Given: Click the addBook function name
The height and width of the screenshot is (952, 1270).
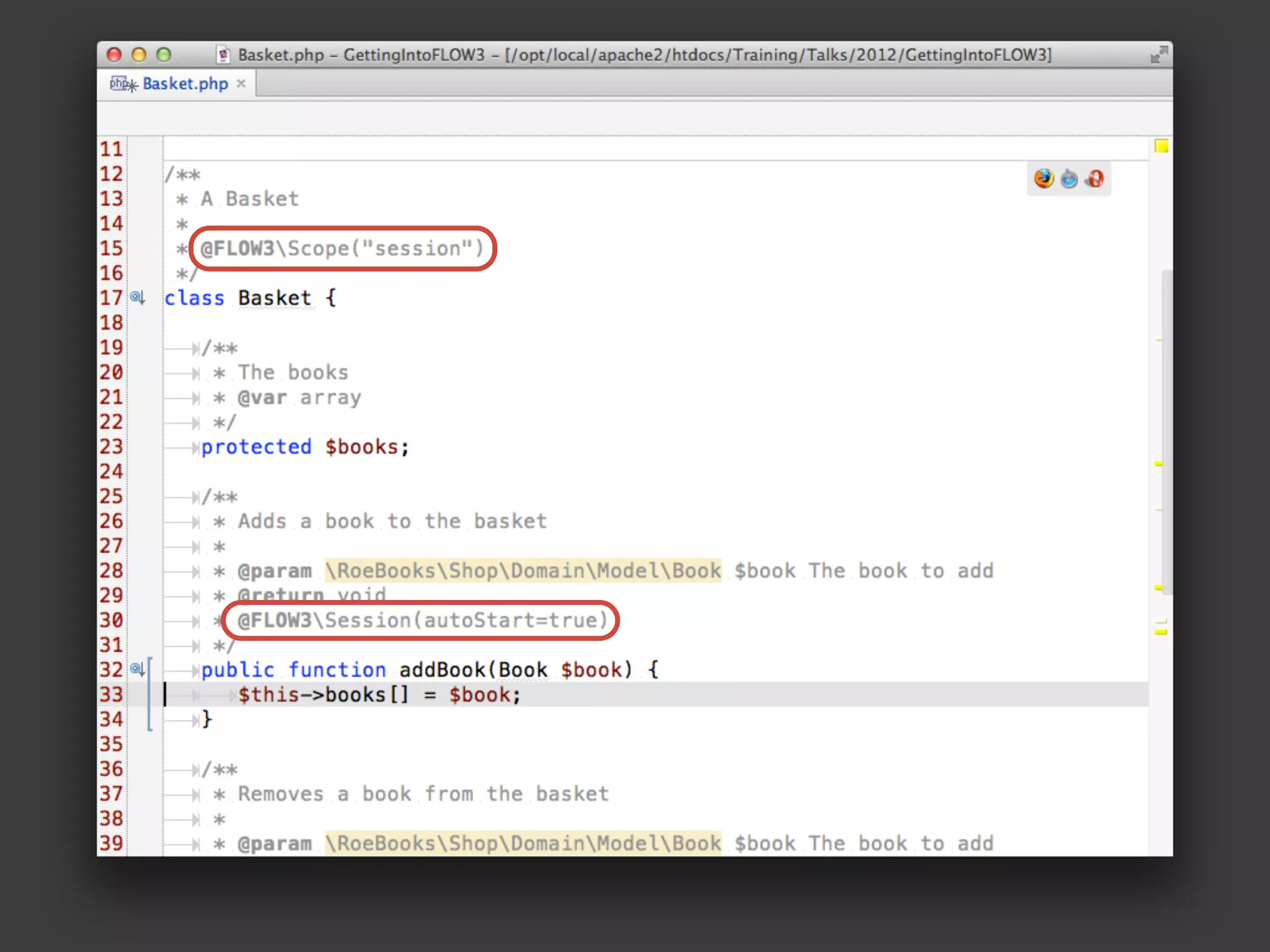Looking at the screenshot, I should point(442,670).
